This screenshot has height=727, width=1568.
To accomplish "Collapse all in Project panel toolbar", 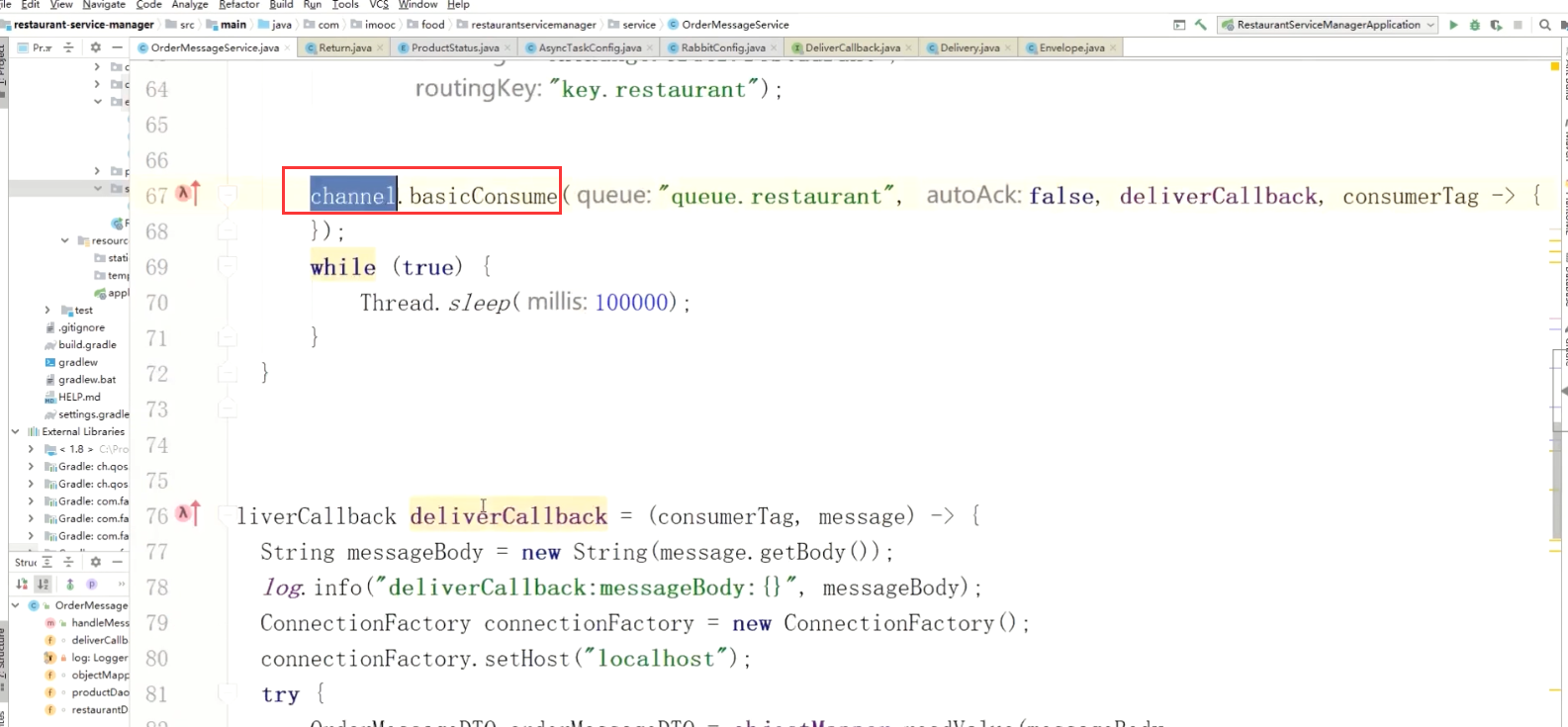I will [68, 46].
